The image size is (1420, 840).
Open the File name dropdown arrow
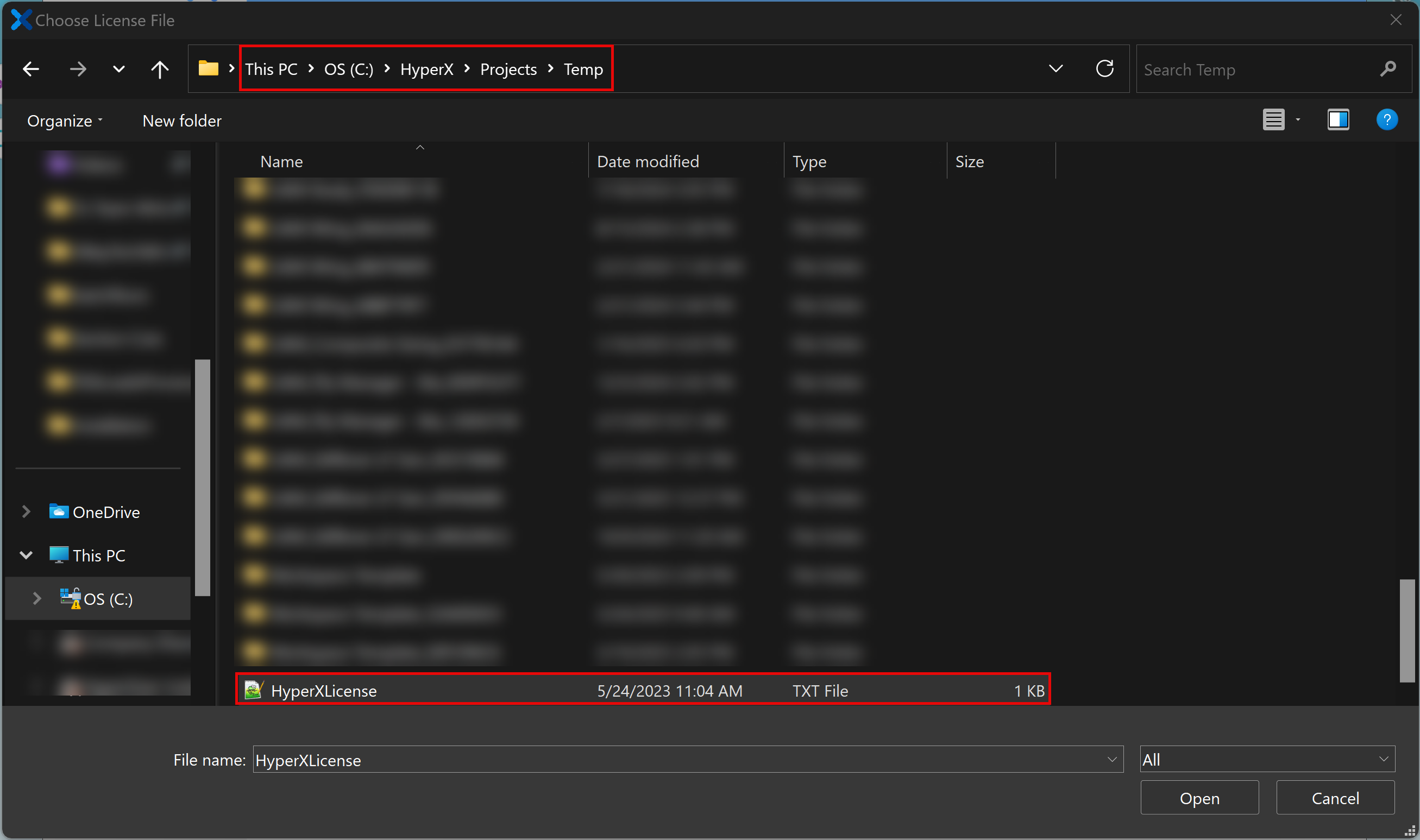click(x=1112, y=759)
